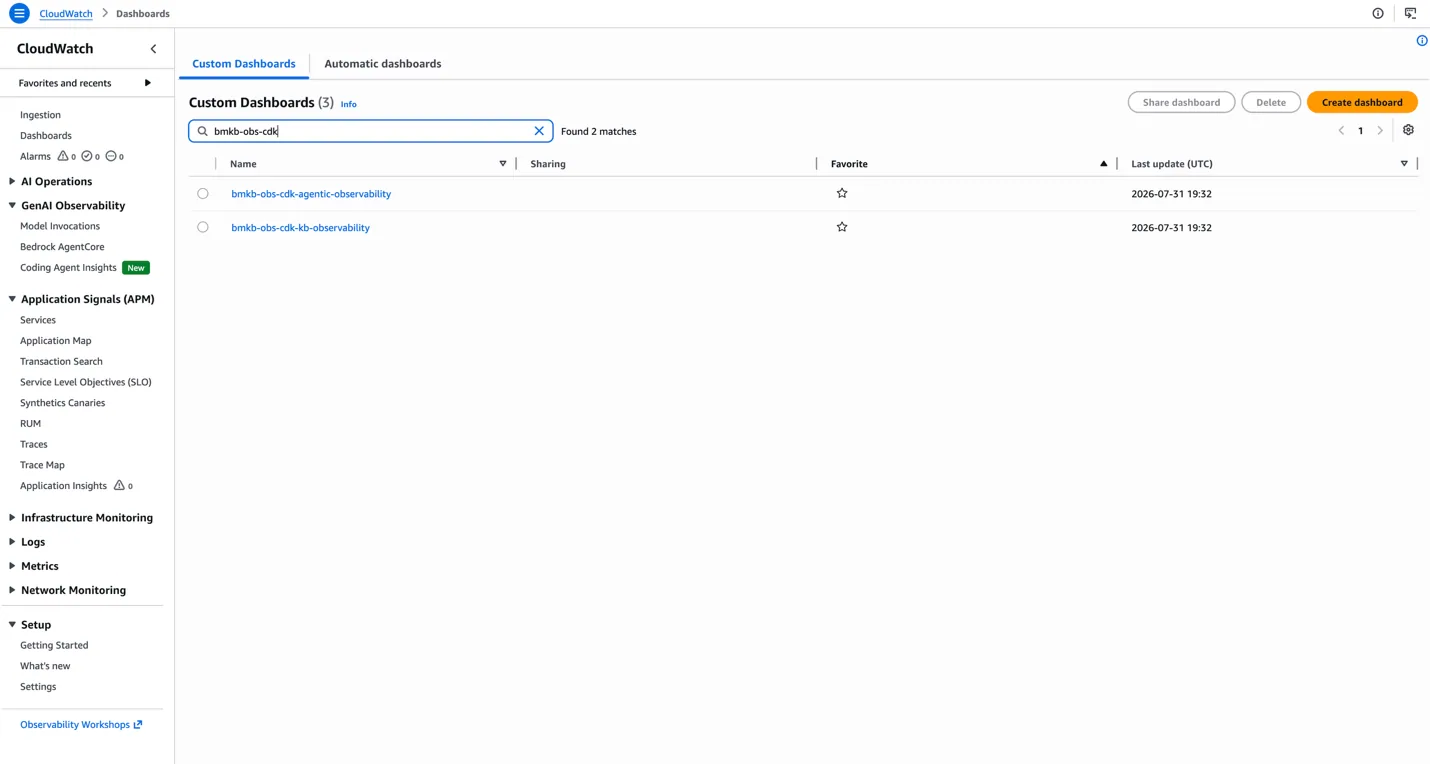Click the search magnifier icon
Screen dimensions: 1430x764
pos(203,131)
